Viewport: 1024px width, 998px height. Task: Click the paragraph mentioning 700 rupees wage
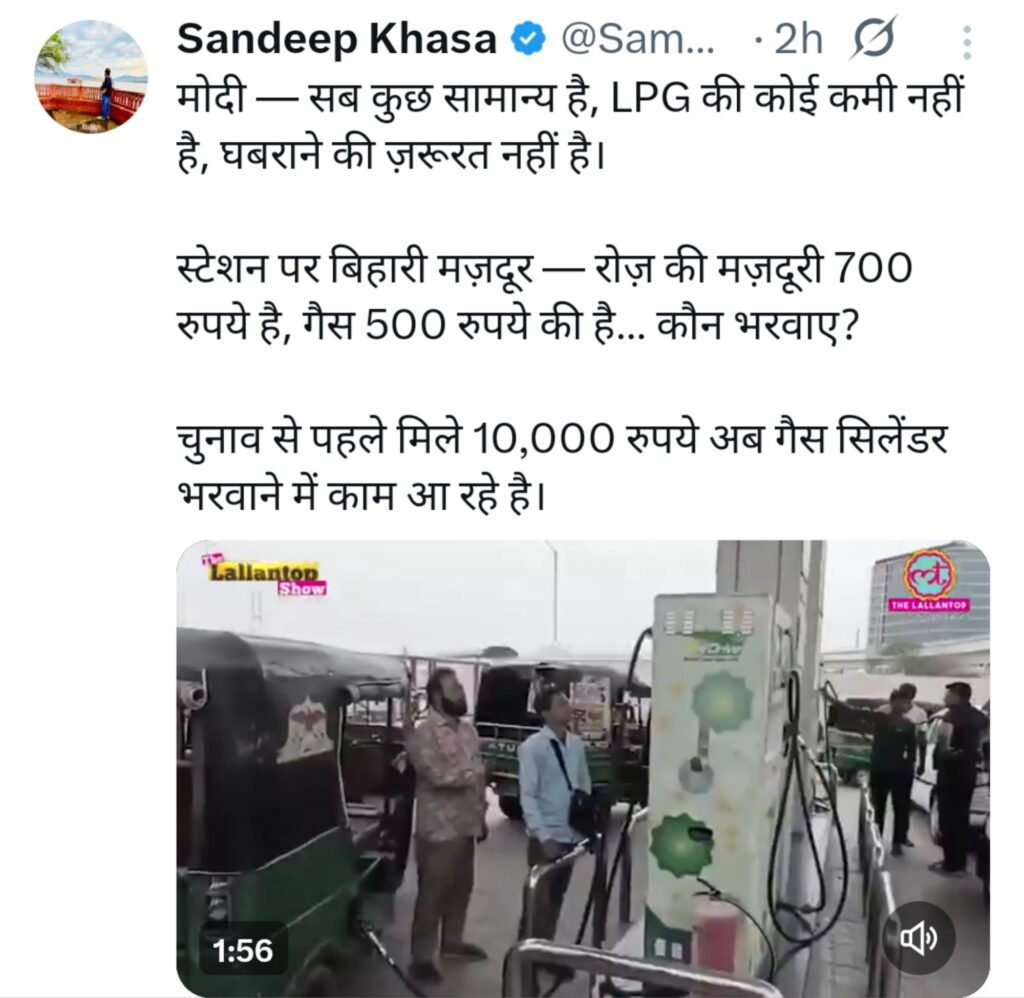pyautogui.click(x=544, y=297)
